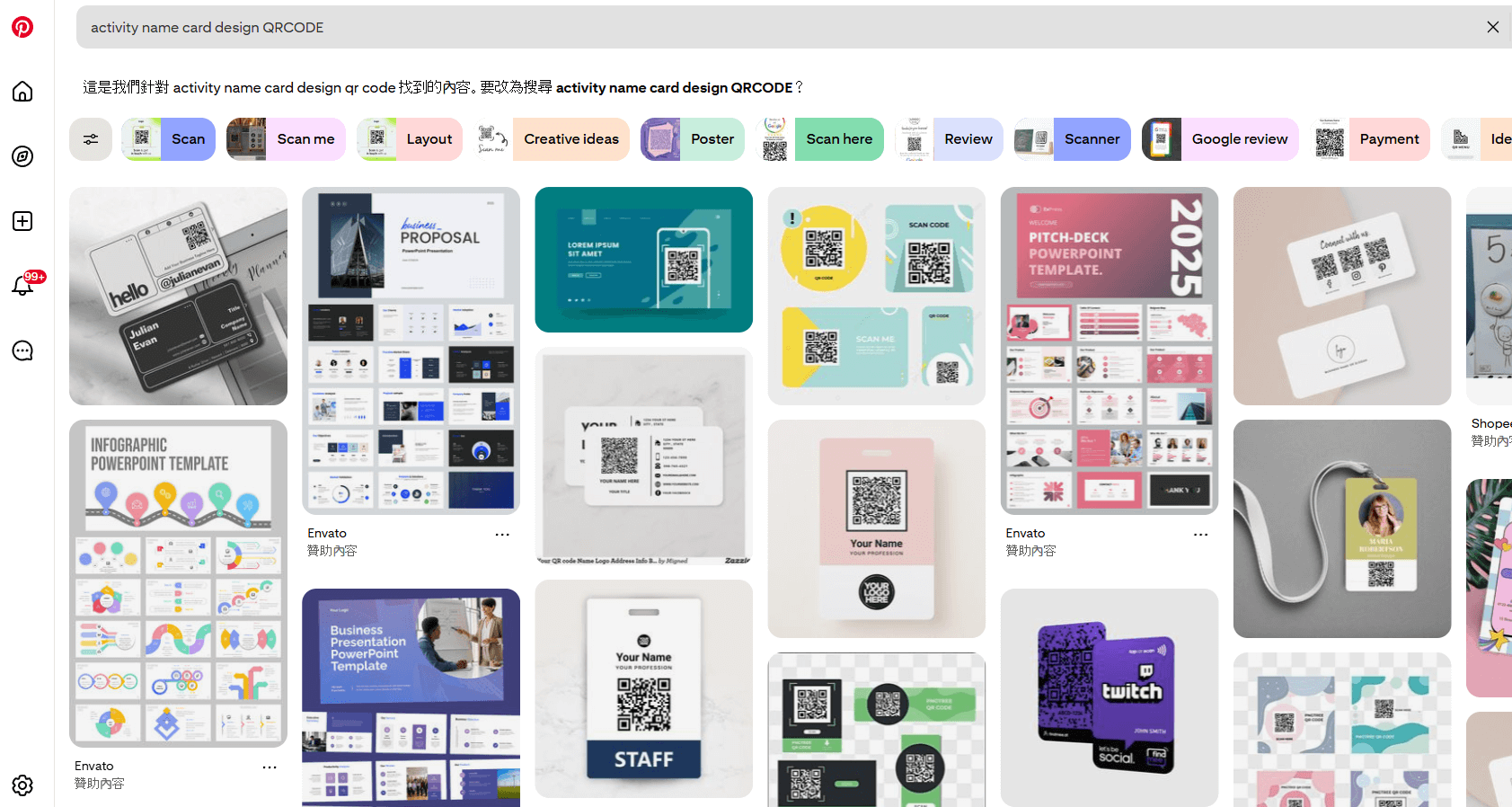
Task: Select the Creative ideas filter chip
Action: pos(552,139)
